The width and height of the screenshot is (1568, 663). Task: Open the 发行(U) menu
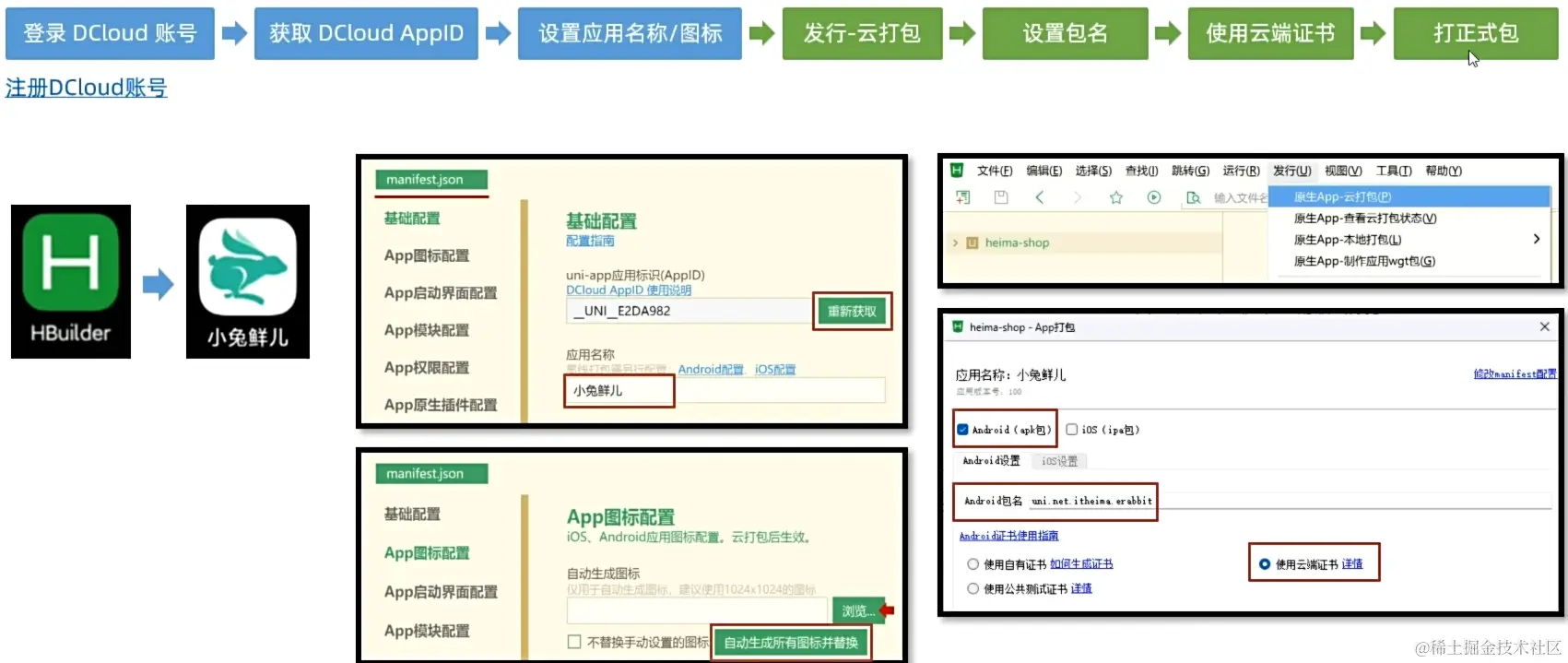1291,171
